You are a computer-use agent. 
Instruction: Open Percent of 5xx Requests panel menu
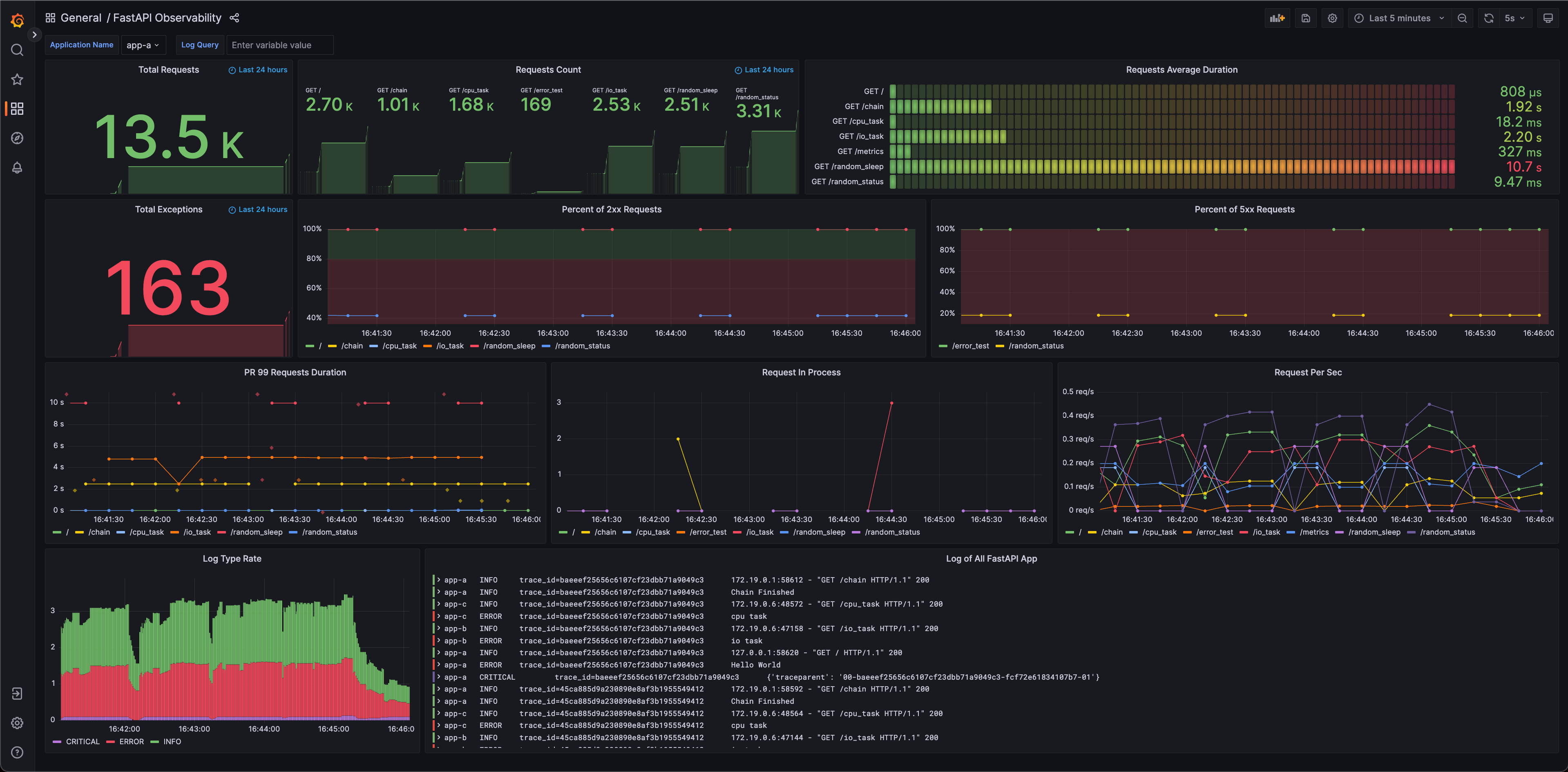point(1244,209)
